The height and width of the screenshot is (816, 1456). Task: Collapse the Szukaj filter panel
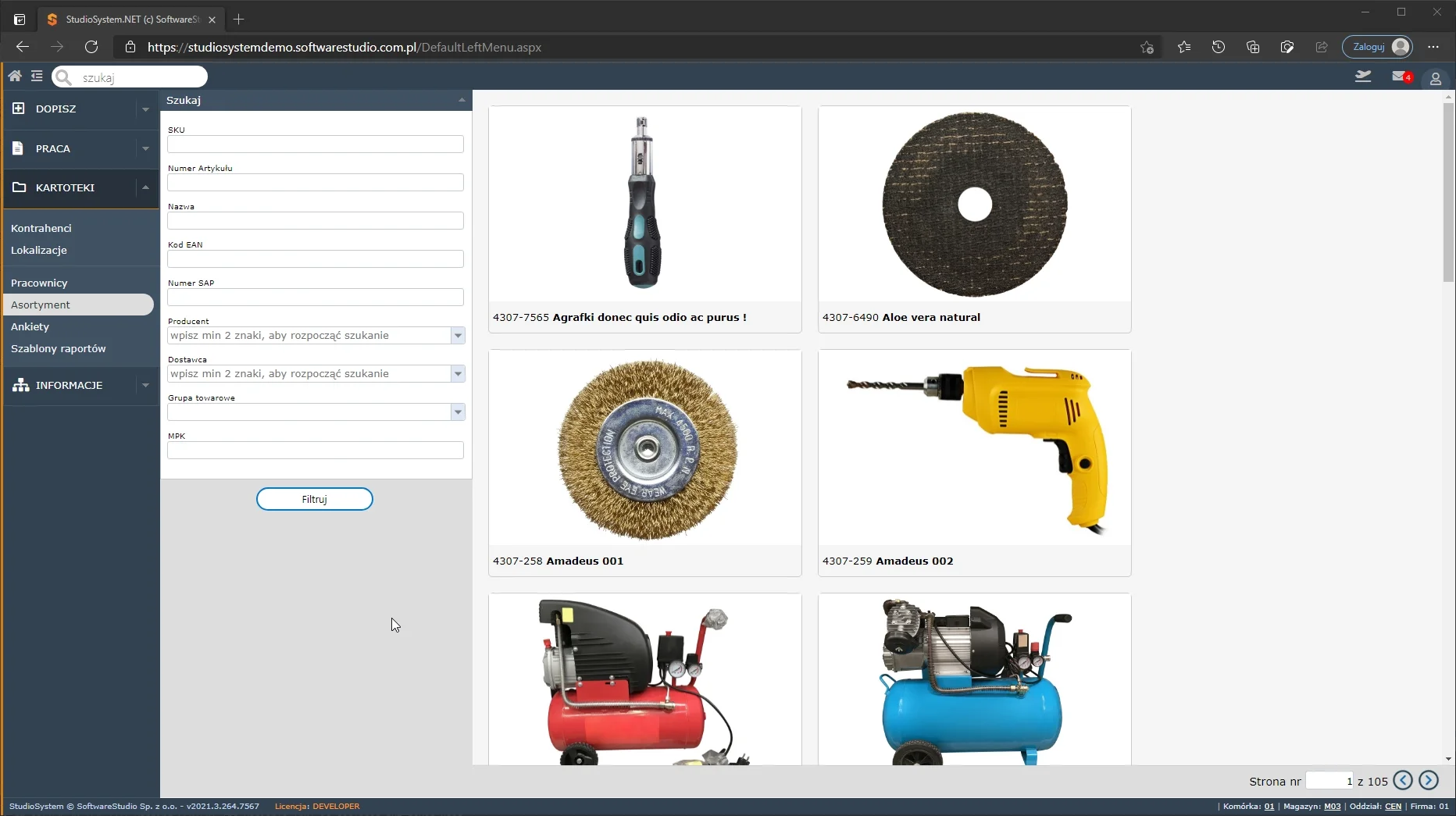(462, 100)
